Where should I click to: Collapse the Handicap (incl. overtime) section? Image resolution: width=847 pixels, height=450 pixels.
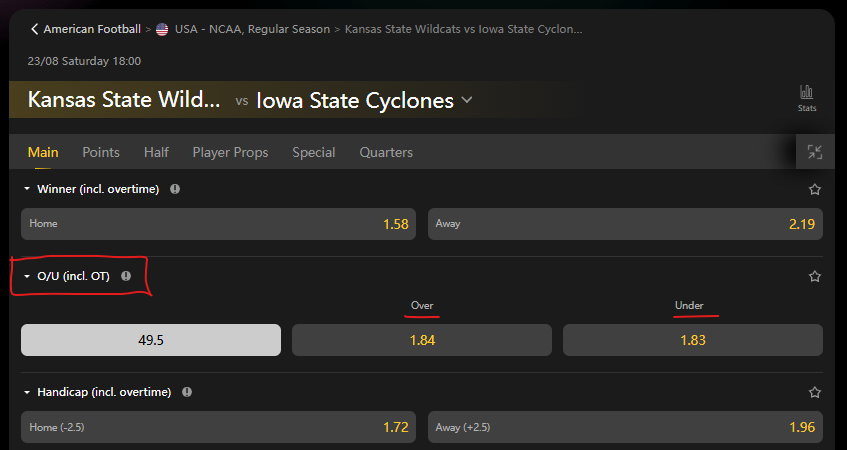pyautogui.click(x=27, y=392)
